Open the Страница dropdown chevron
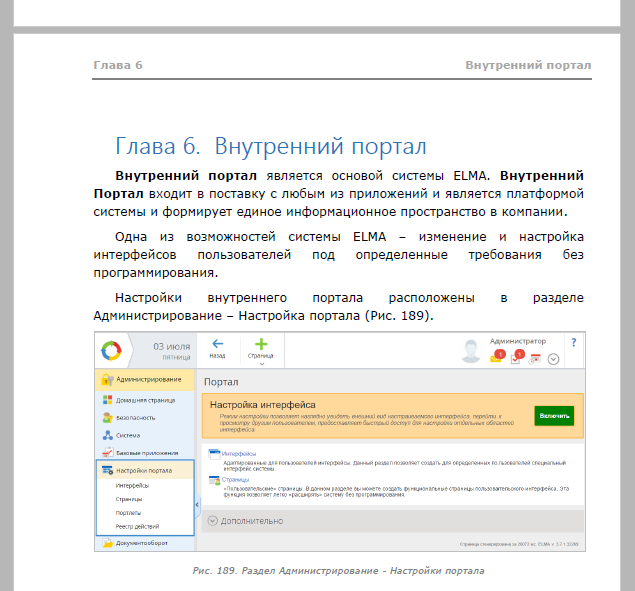 (262, 364)
